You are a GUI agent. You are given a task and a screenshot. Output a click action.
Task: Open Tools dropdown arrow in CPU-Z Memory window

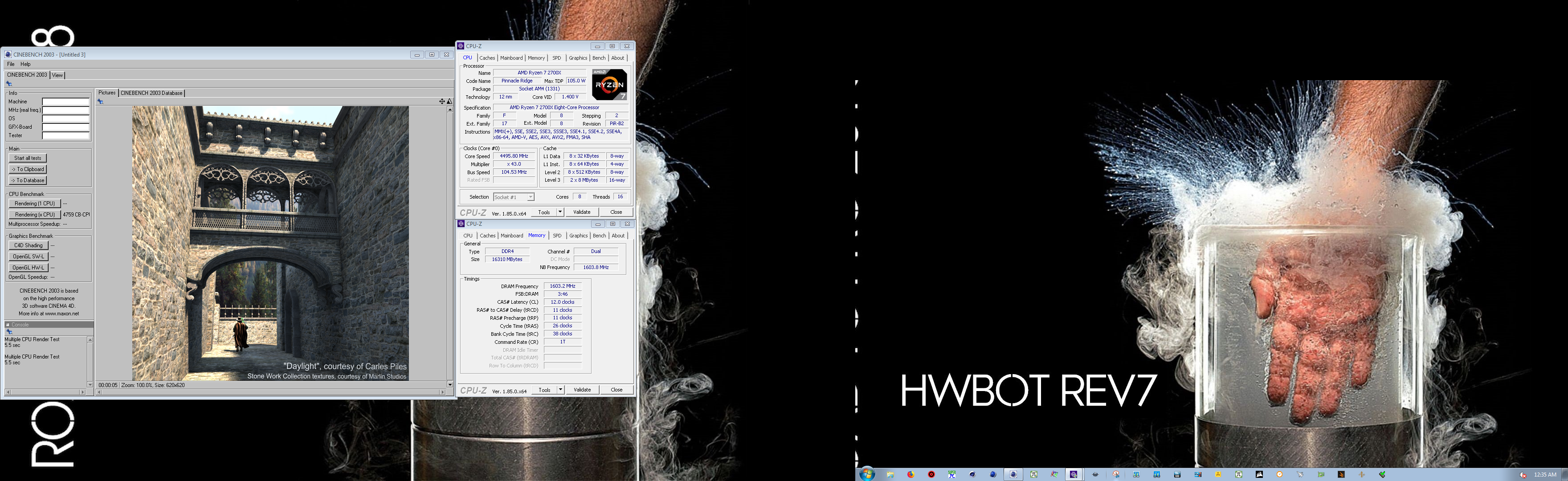click(561, 390)
